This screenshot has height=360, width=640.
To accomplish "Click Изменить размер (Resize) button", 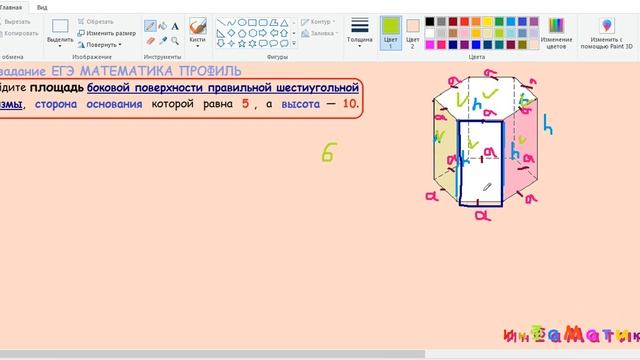I will click(x=107, y=33).
